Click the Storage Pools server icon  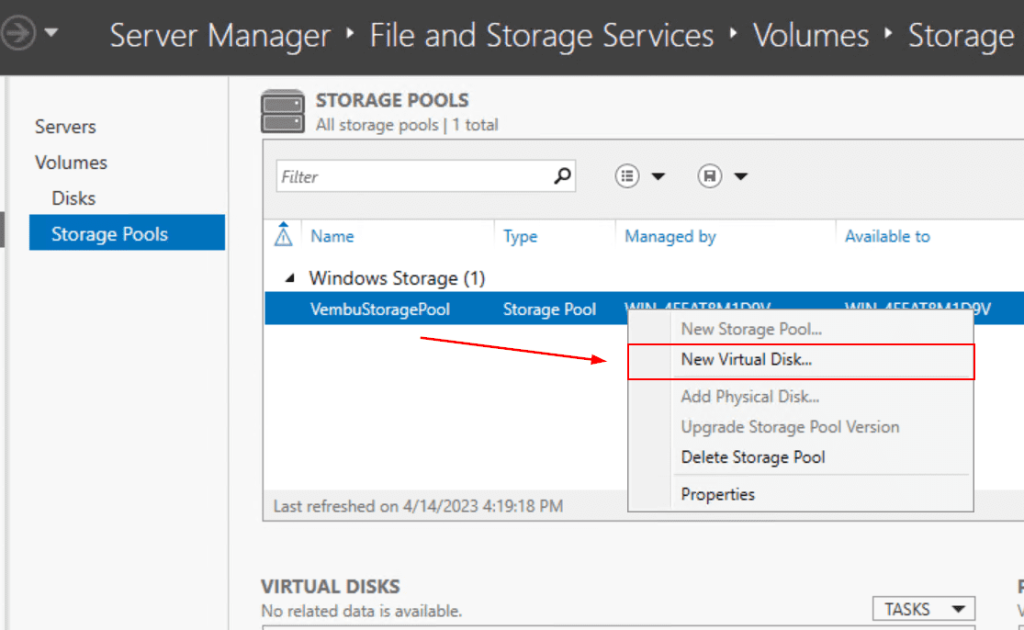pyautogui.click(x=282, y=111)
